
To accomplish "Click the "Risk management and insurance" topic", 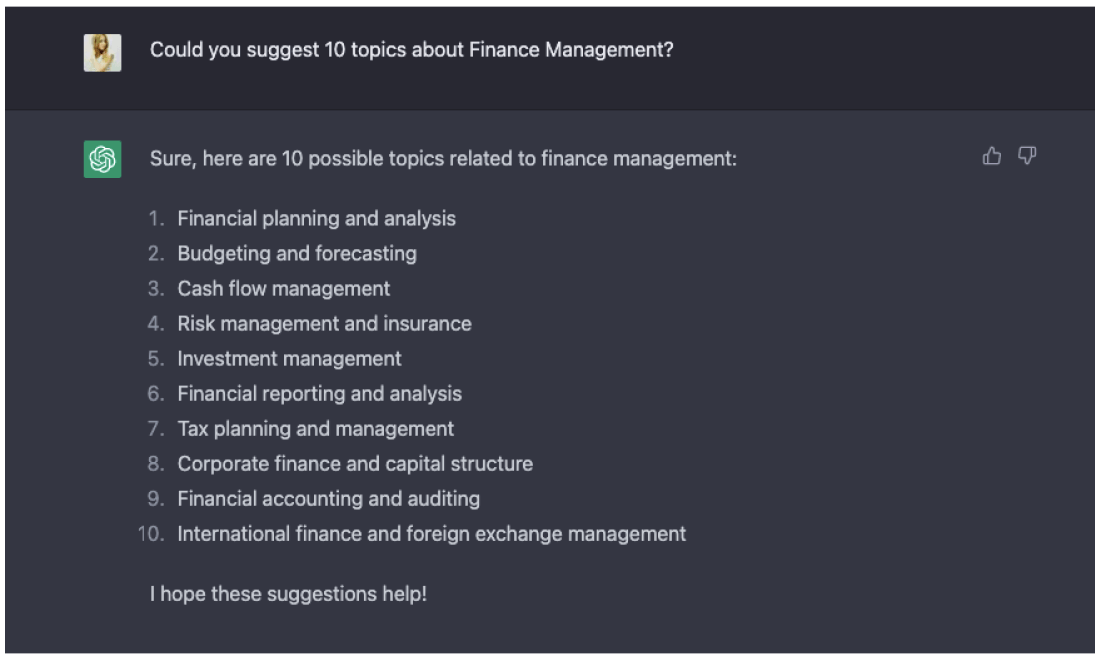I will pos(324,324).
